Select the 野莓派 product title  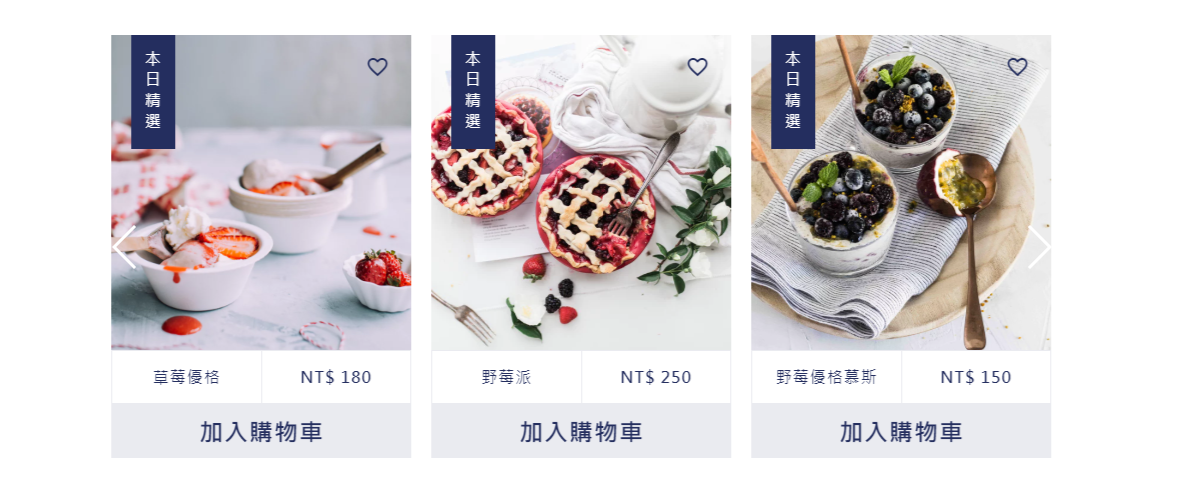507,377
